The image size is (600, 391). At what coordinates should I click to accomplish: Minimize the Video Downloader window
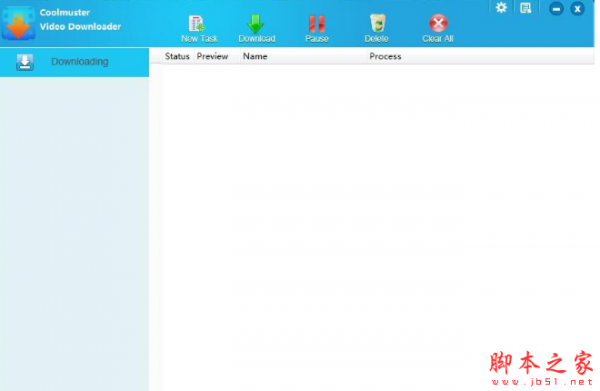556,9
